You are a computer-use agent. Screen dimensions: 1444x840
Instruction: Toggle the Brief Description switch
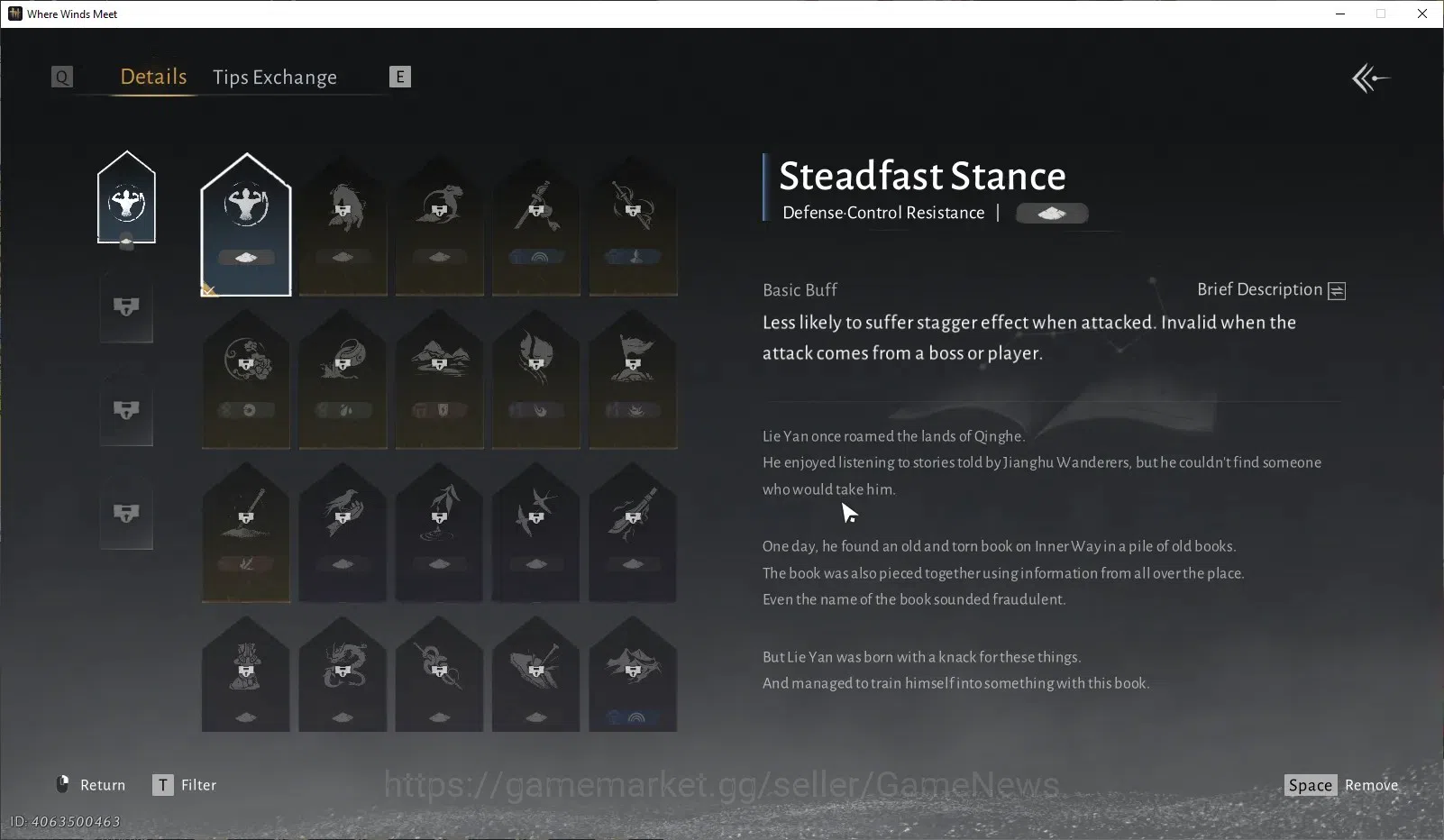point(1338,290)
